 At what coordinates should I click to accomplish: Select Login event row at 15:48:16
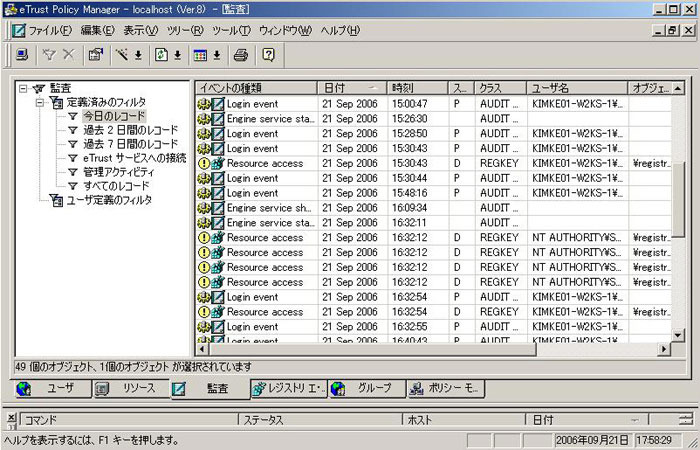pos(433,193)
